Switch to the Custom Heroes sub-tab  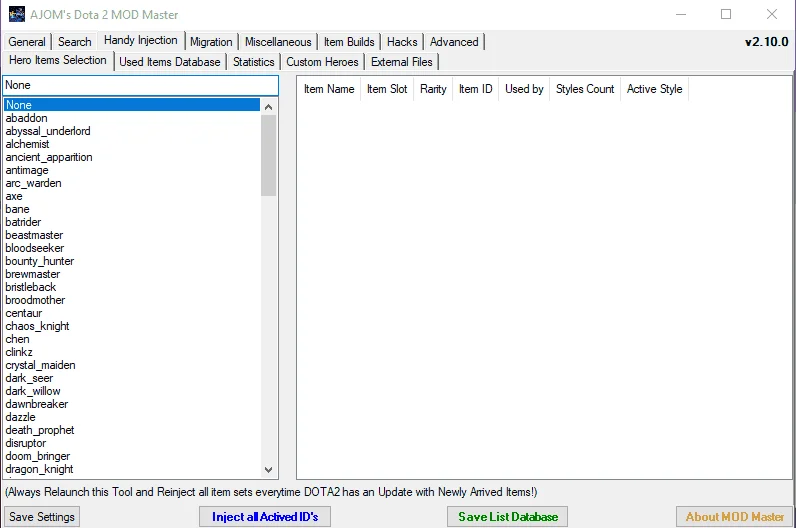click(x=322, y=62)
